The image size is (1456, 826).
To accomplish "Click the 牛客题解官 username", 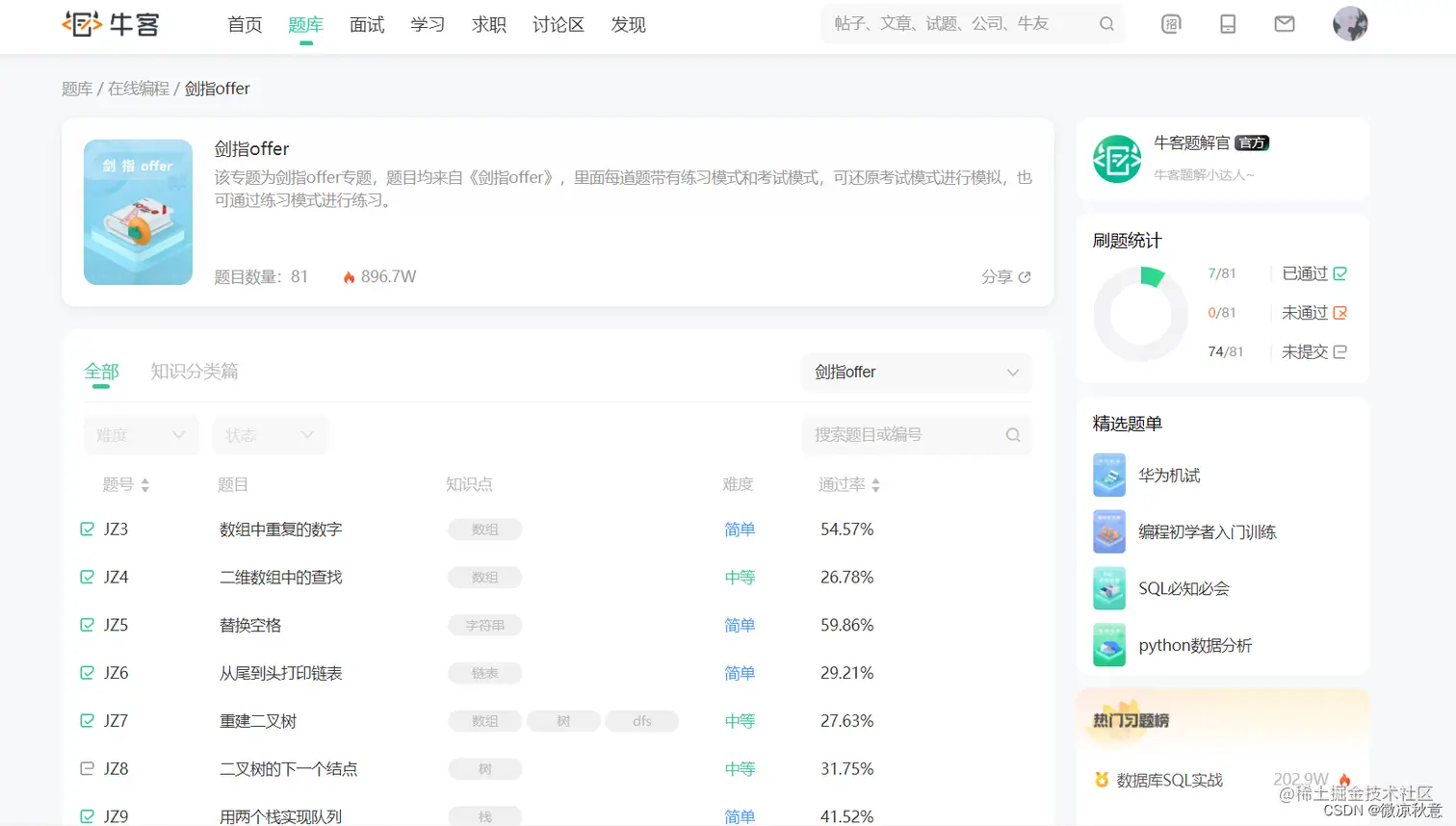I will pos(1191,143).
